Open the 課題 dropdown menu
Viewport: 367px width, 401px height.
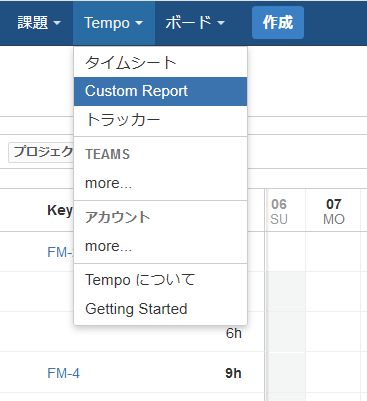tap(39, 23)
